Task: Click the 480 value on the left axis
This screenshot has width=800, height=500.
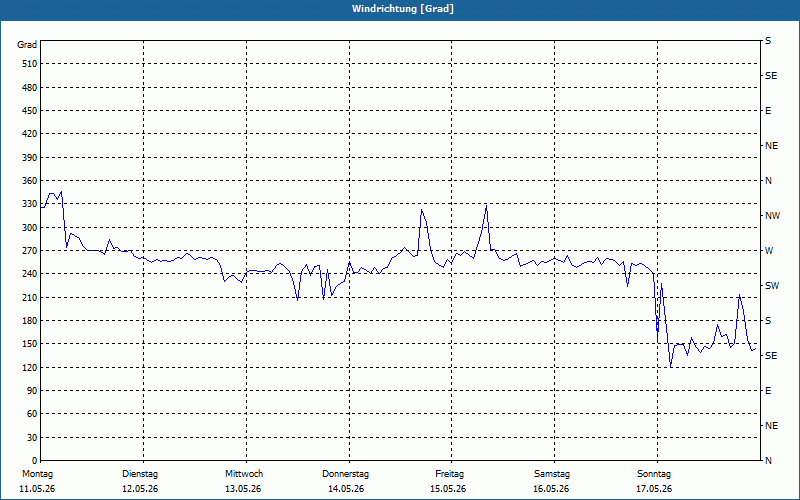Action: coord(30,88)
